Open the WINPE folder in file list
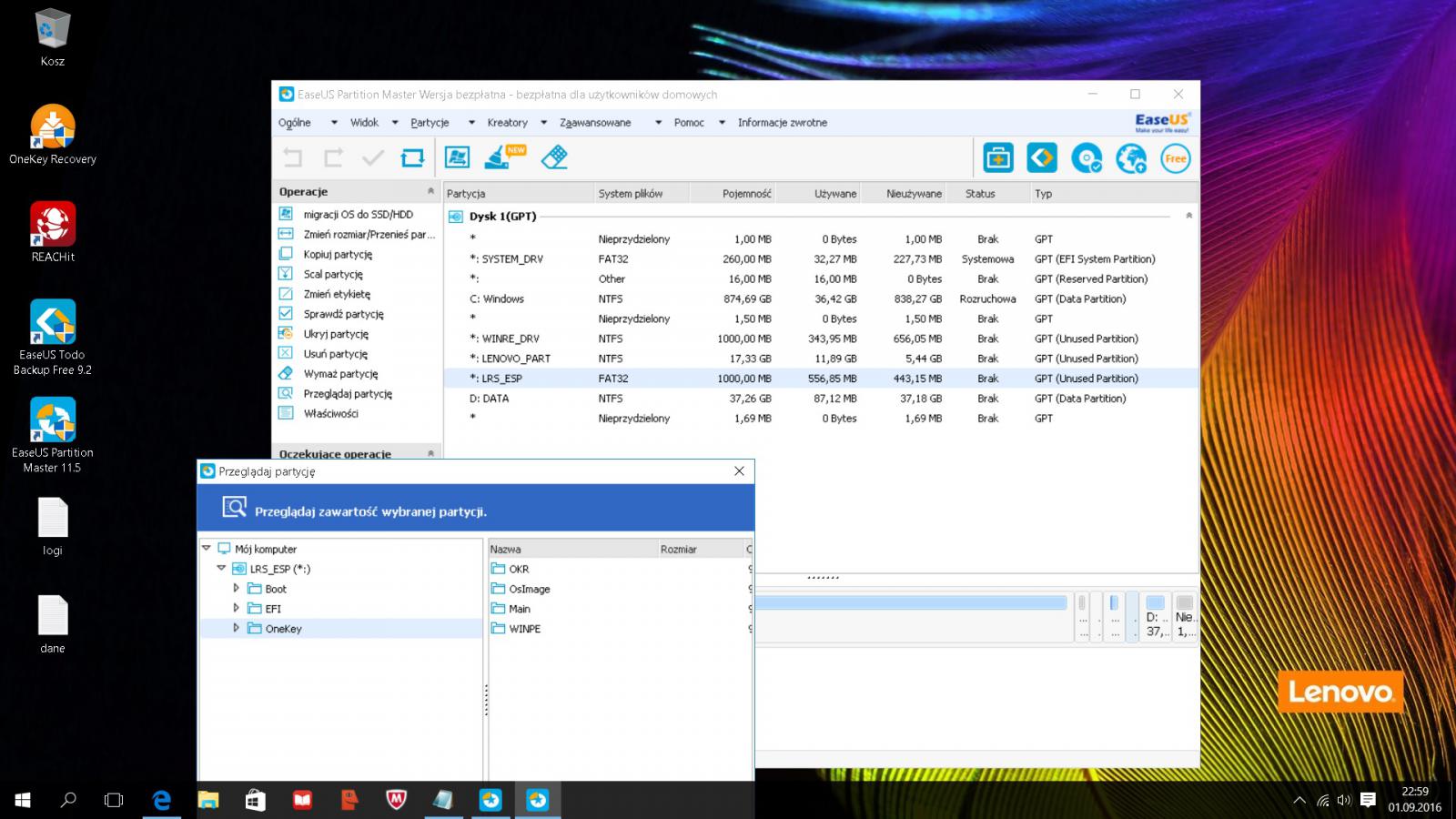Screen dimensions: 1456x819 pos(524,629)
